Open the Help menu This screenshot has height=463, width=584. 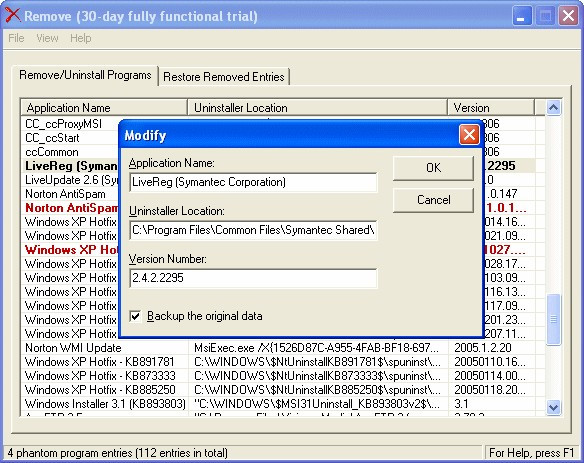80,38
